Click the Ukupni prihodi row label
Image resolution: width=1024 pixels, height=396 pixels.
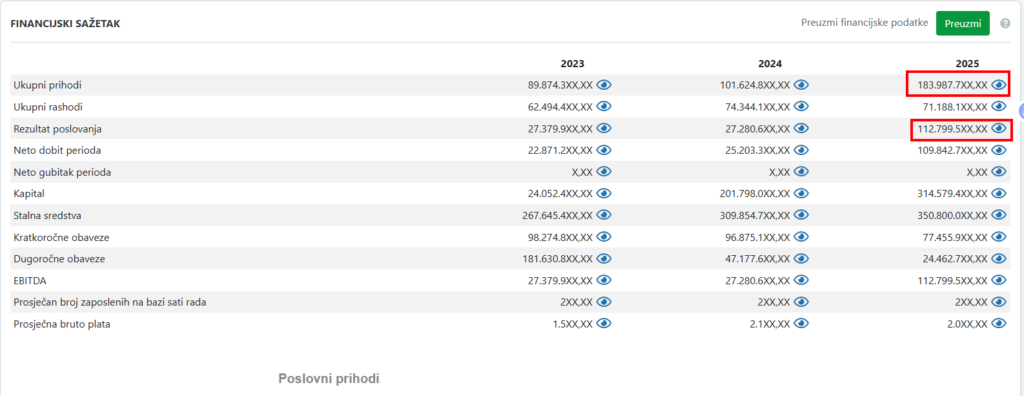(47, 85)
